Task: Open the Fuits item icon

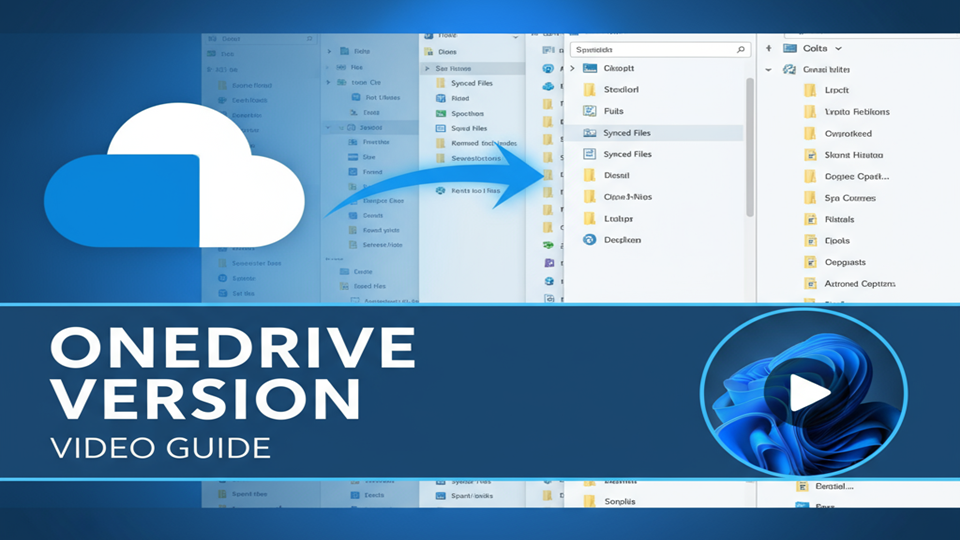Action: (x=589, y=111)
